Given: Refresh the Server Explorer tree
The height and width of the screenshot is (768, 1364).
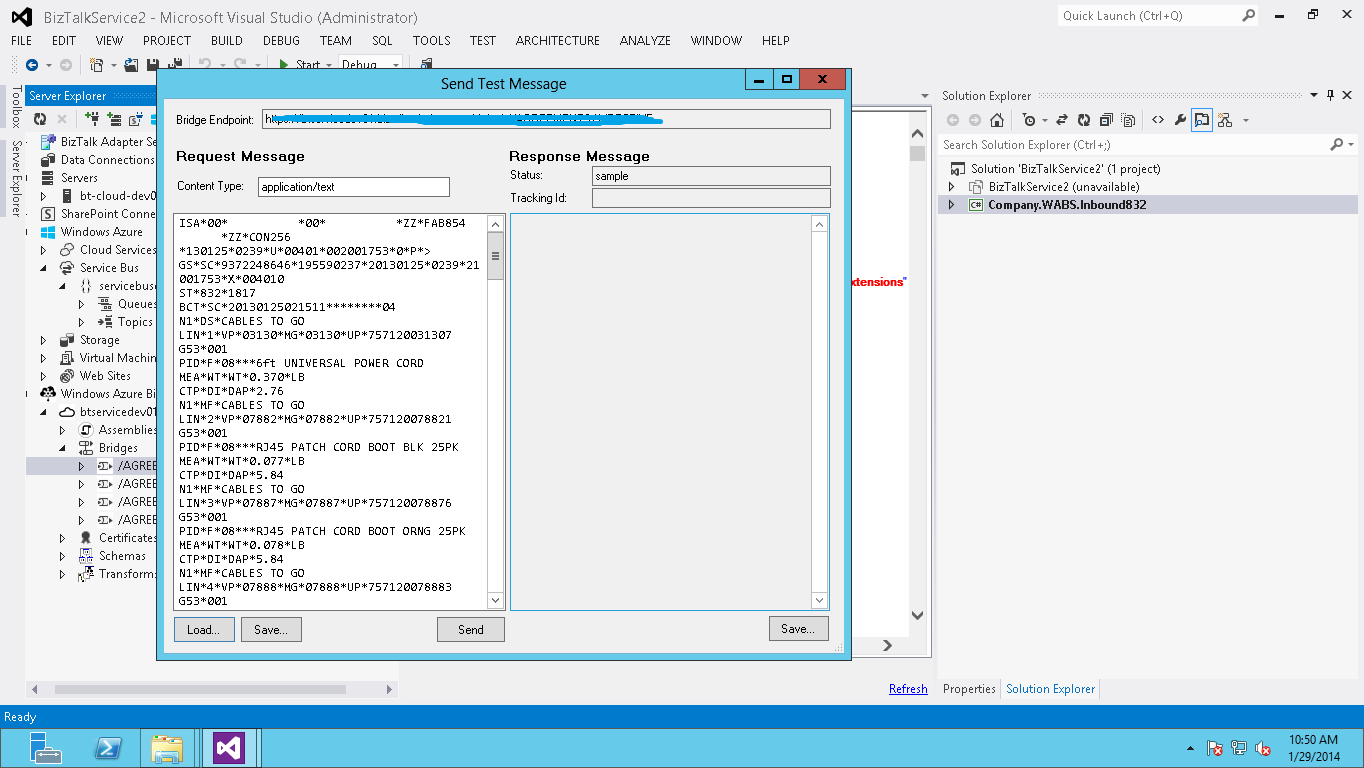Looking at the screenshot, I should [x=40, y=119].
